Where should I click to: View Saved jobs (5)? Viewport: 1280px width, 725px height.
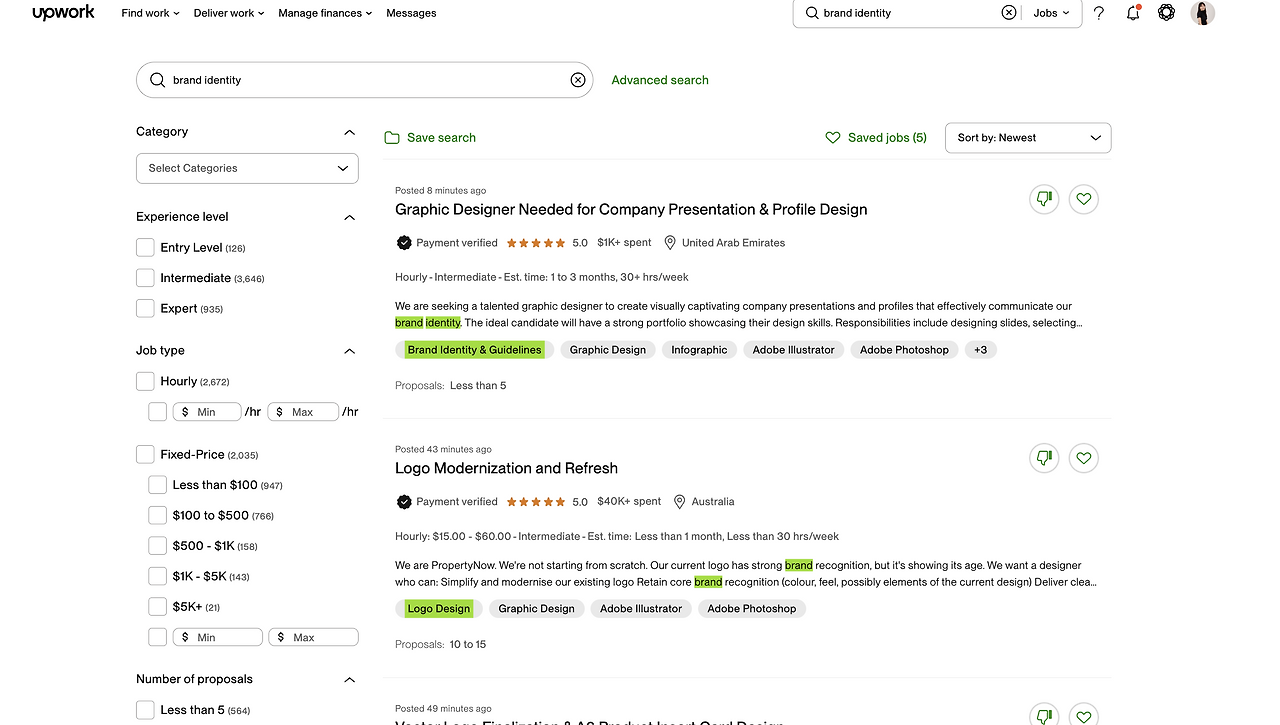click(876, 138)
